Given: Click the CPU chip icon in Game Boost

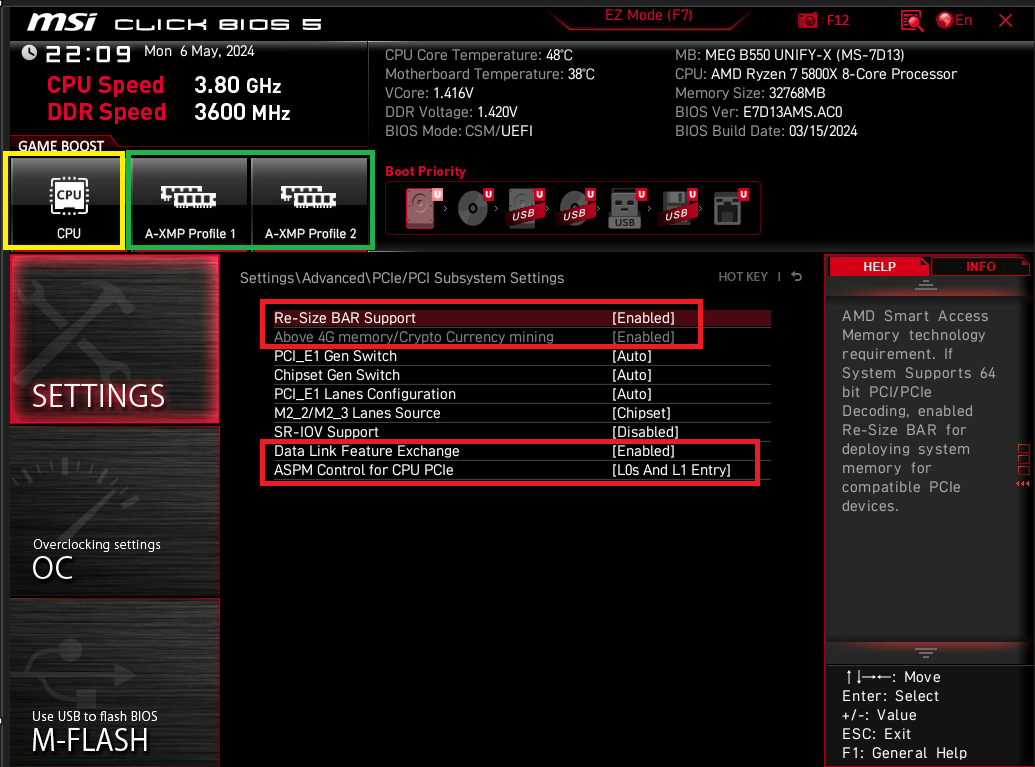Looking at the screenshot, I should 69,195.
